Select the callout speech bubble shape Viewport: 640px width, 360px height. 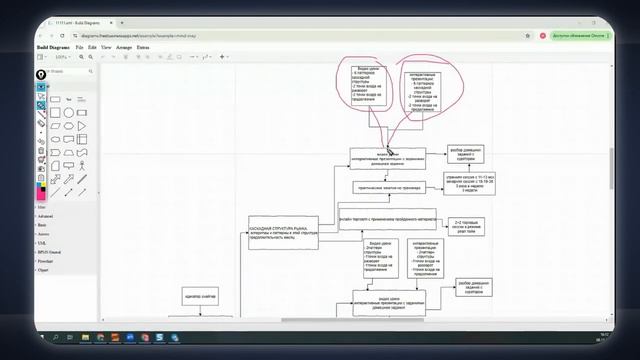(69, 165)
